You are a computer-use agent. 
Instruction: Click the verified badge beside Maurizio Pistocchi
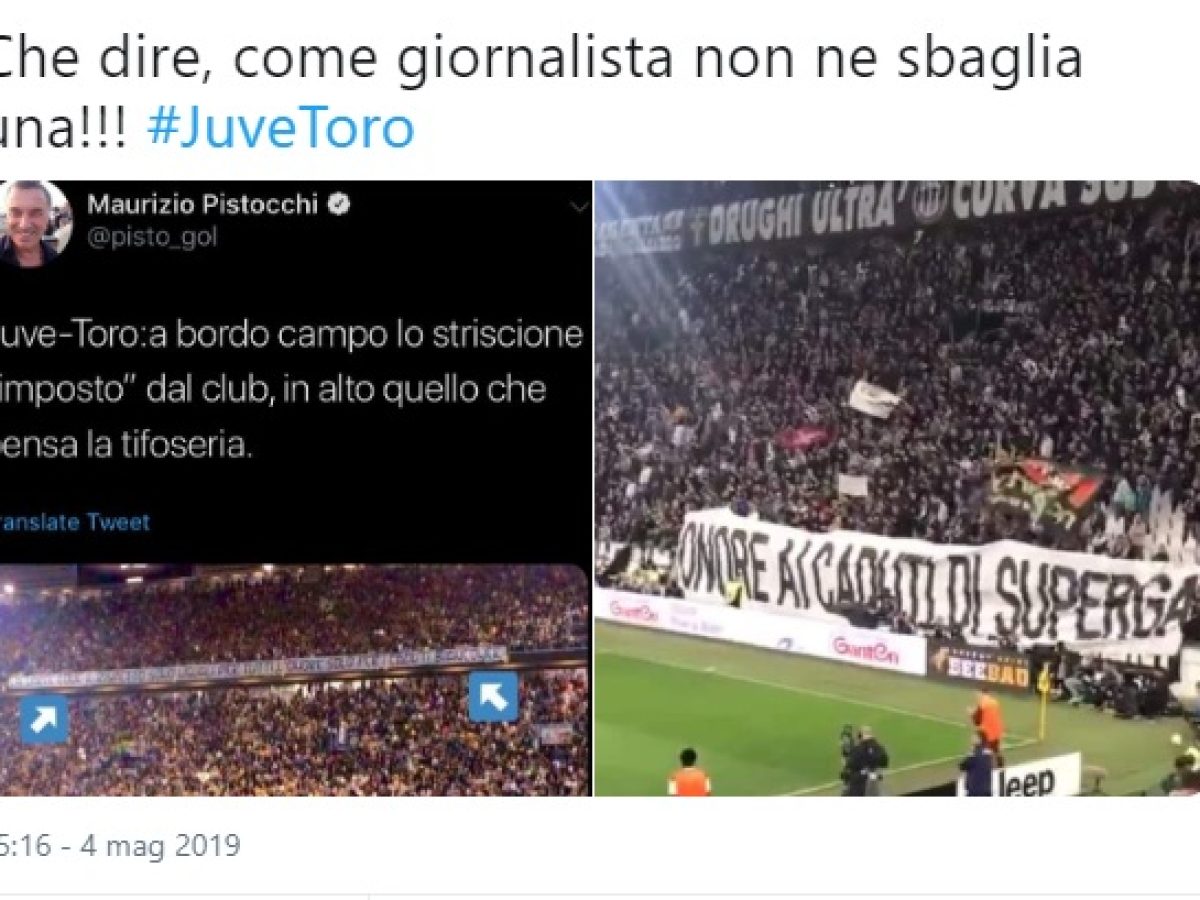click(340, 205)
